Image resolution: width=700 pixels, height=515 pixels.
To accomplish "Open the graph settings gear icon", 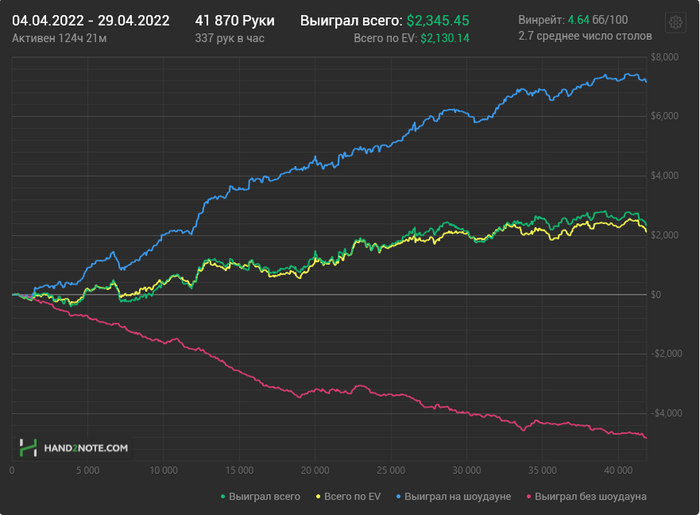I will point(675,22).
